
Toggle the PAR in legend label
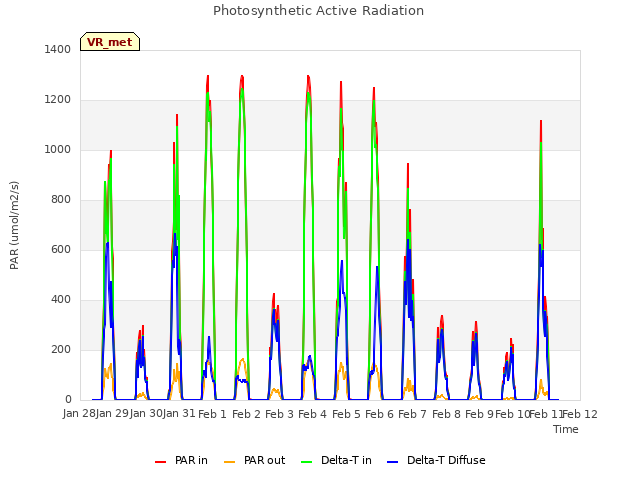191,460
